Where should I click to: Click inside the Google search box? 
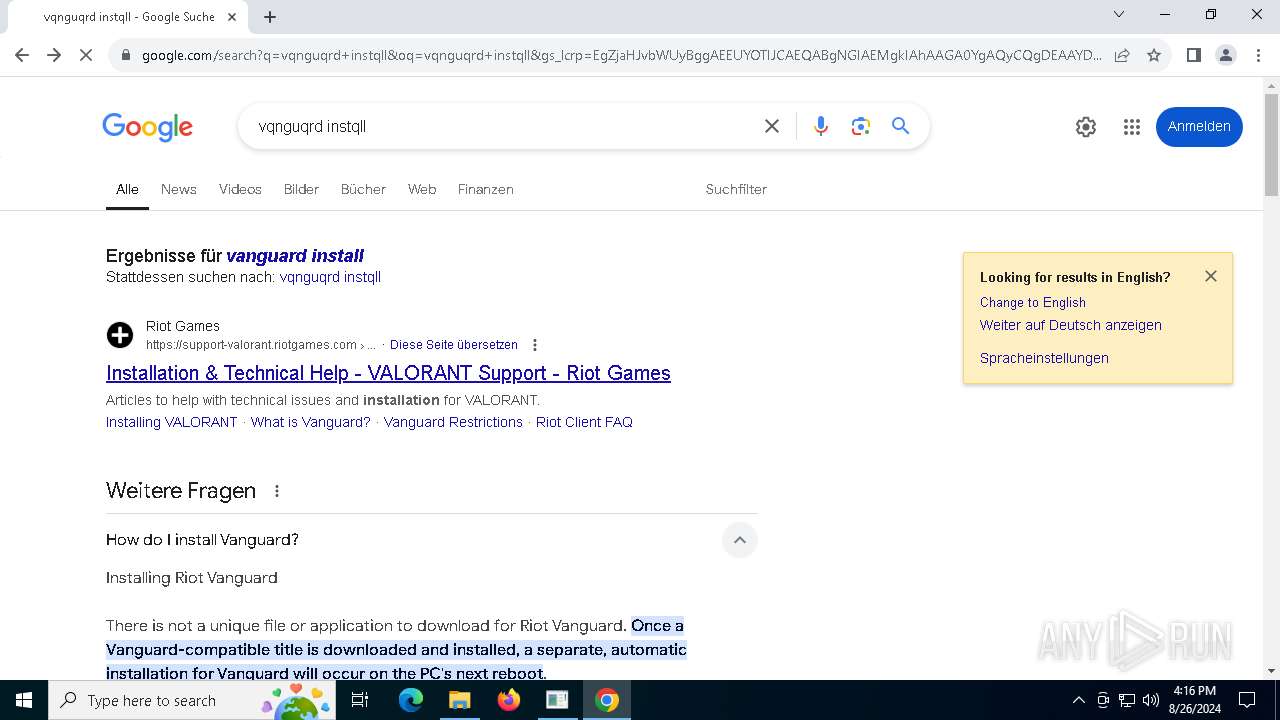tap(500, 126)
